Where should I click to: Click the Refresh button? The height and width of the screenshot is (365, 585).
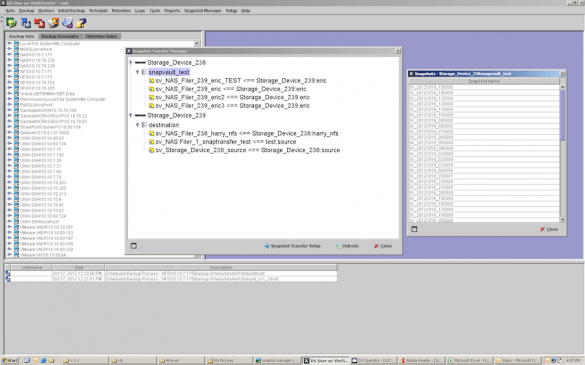coord(348,246)
